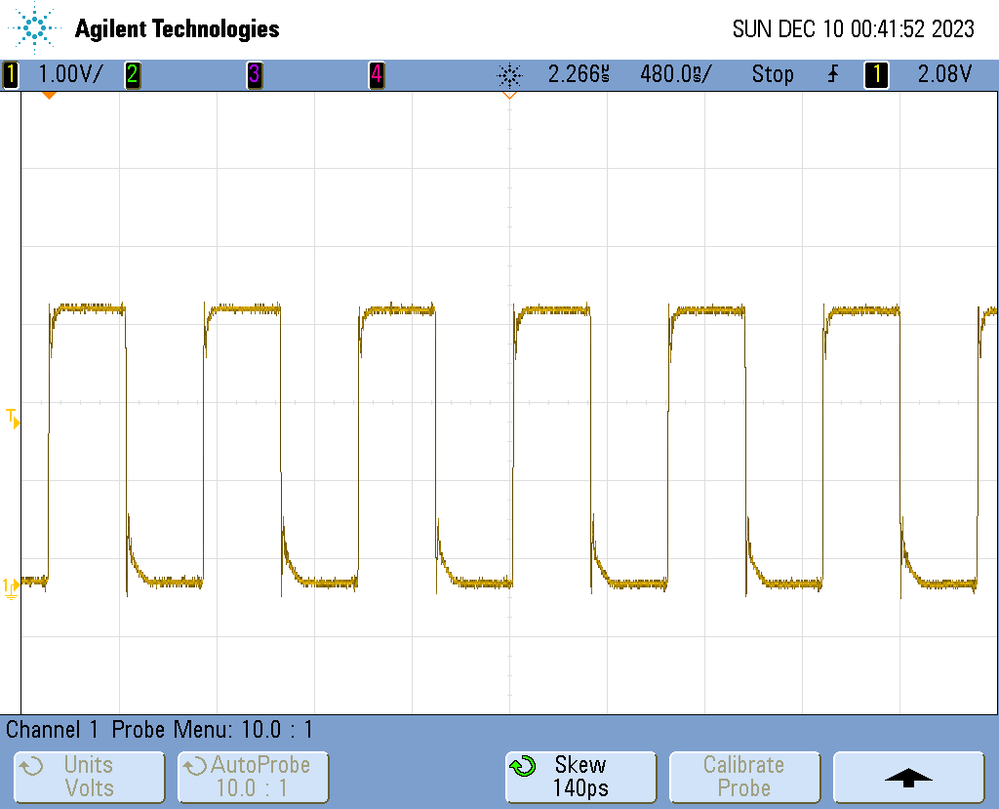This screenshot has width=999, height=809.
Task: Select the channel 2 green indicator
Action: (133, 75)
